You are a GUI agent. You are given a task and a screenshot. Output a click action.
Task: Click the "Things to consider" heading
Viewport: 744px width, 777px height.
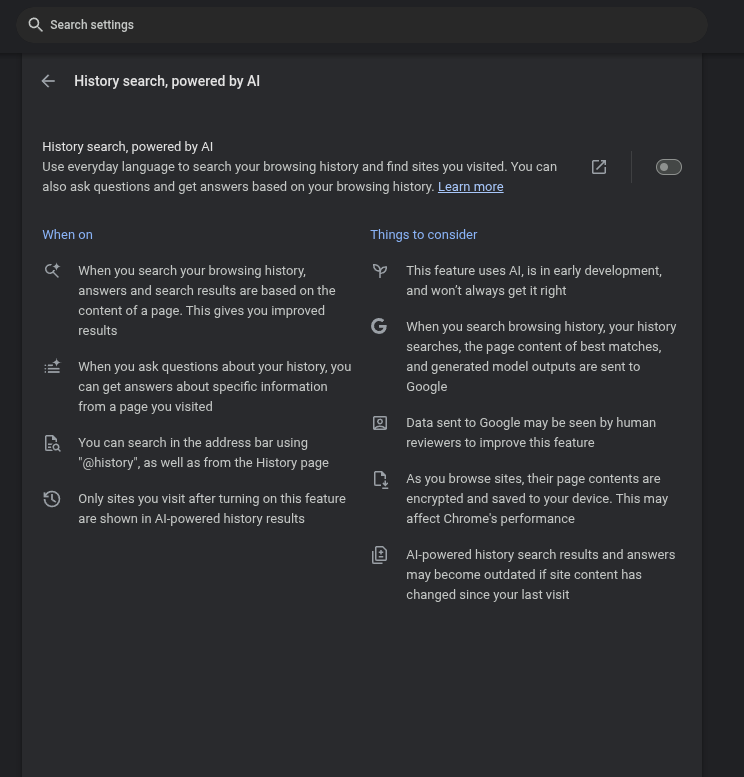[424, 235]
